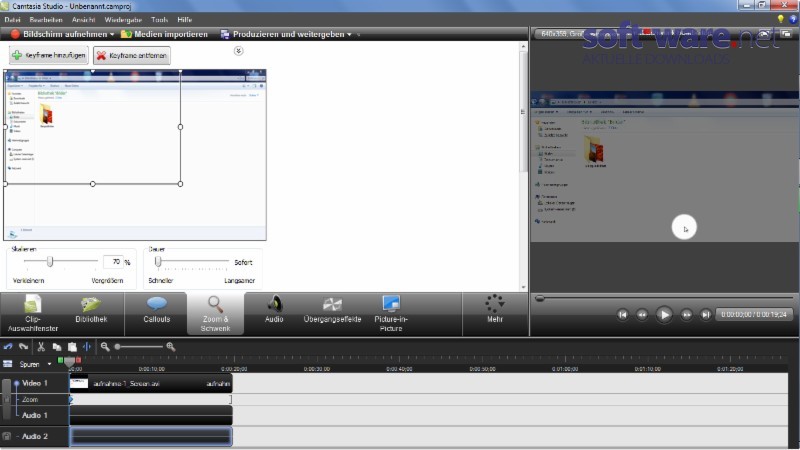The width and height of the screenshot is (800, 450).
Task: Click timeline zoom in magnifier
Action: (170, 347)
